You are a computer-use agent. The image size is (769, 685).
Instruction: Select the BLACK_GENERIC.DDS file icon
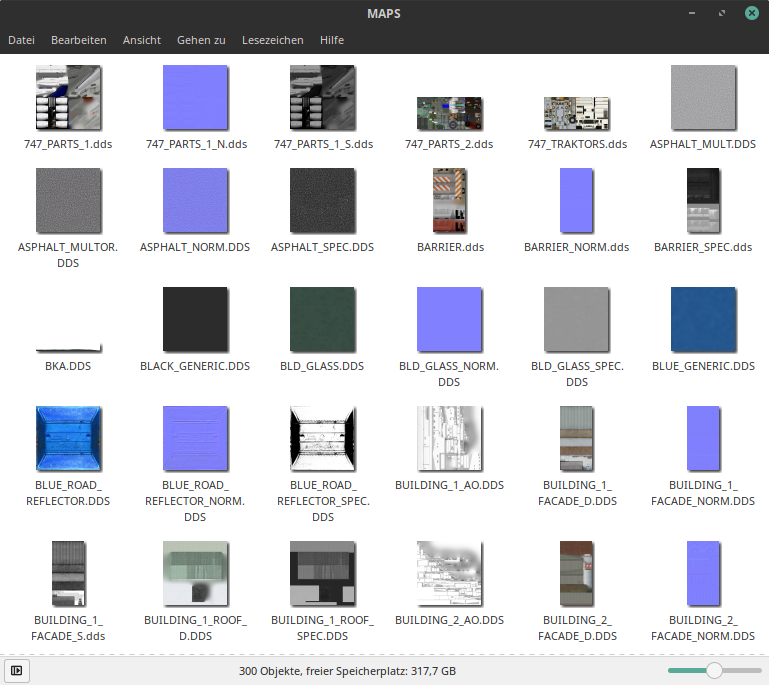195,319
